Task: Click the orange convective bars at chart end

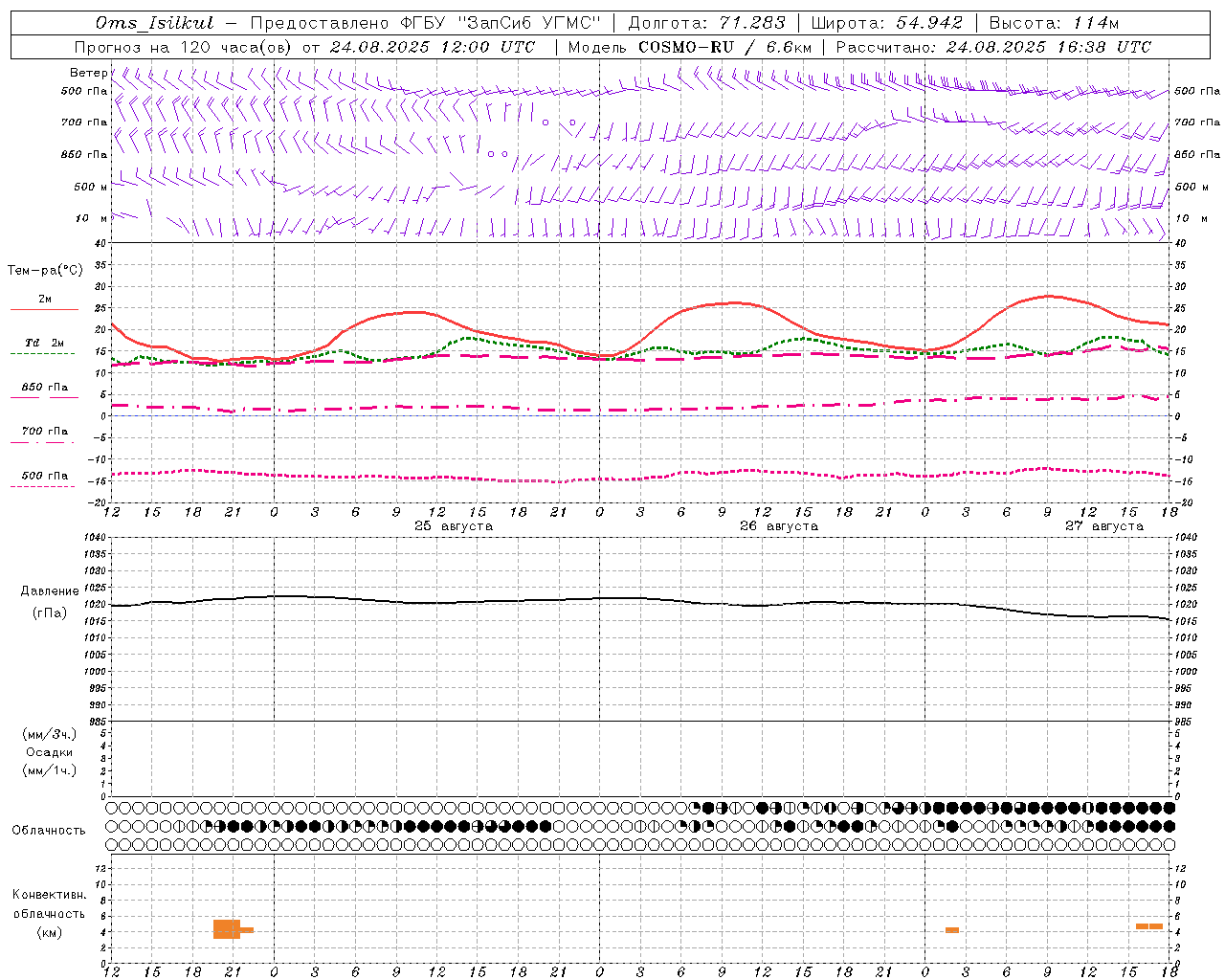Action: click(1149, 926)
